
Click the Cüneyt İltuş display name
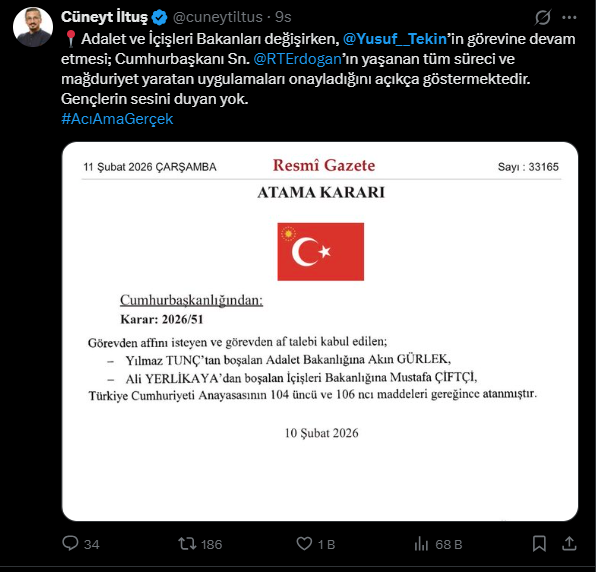click(x=104, y=17)
